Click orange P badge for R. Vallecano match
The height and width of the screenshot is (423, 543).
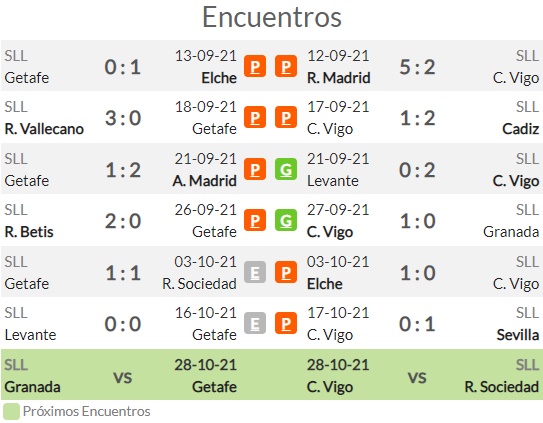click(255, 117)
